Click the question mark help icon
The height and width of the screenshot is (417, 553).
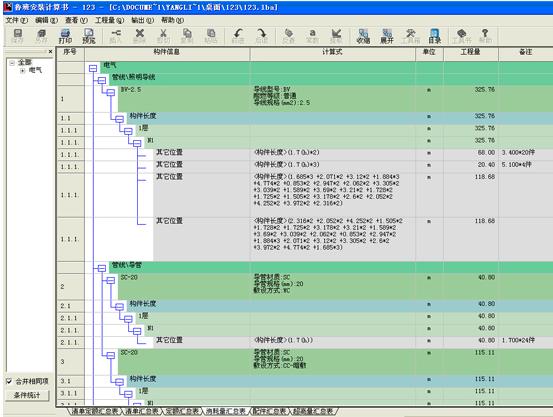click(x=485, y=36)
